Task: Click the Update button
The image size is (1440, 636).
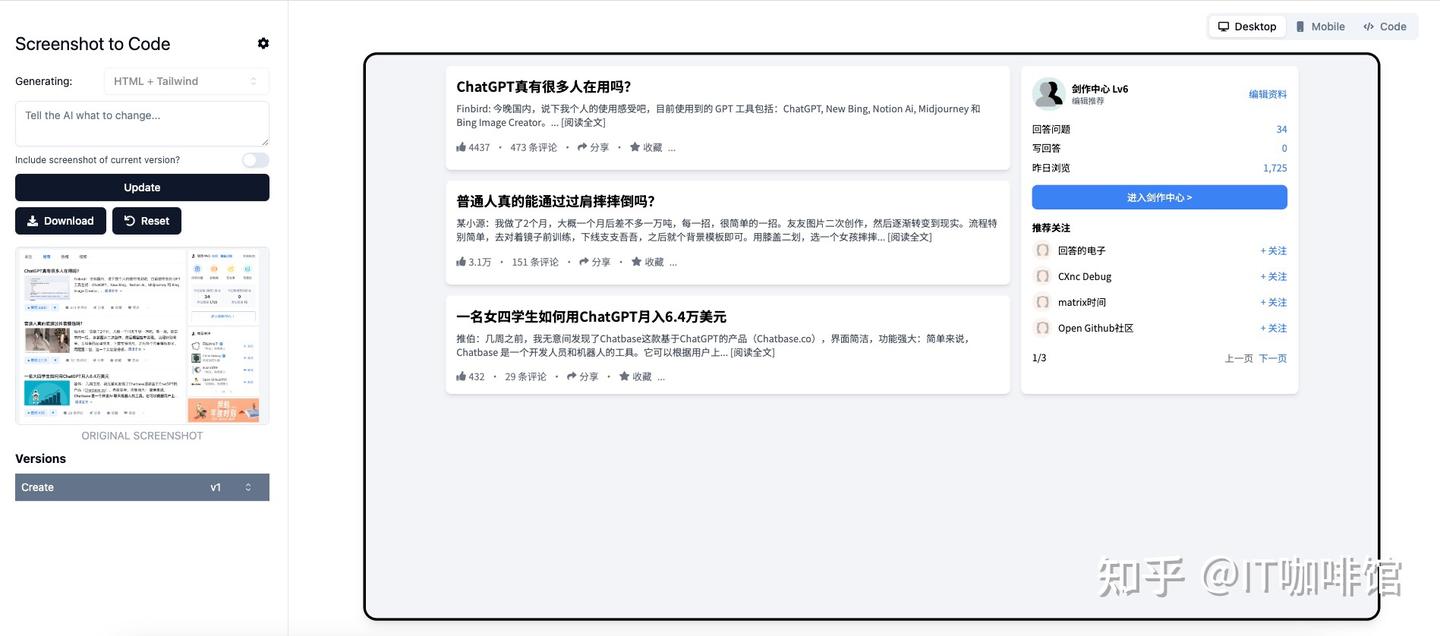Action: 142,187
